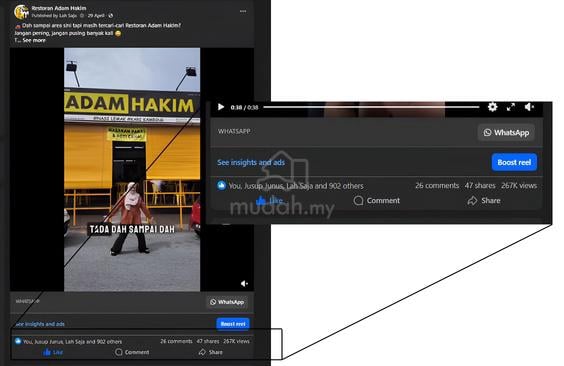Open the post options three-dot menu
Screen dimensions: 564x366
point(243,11)
